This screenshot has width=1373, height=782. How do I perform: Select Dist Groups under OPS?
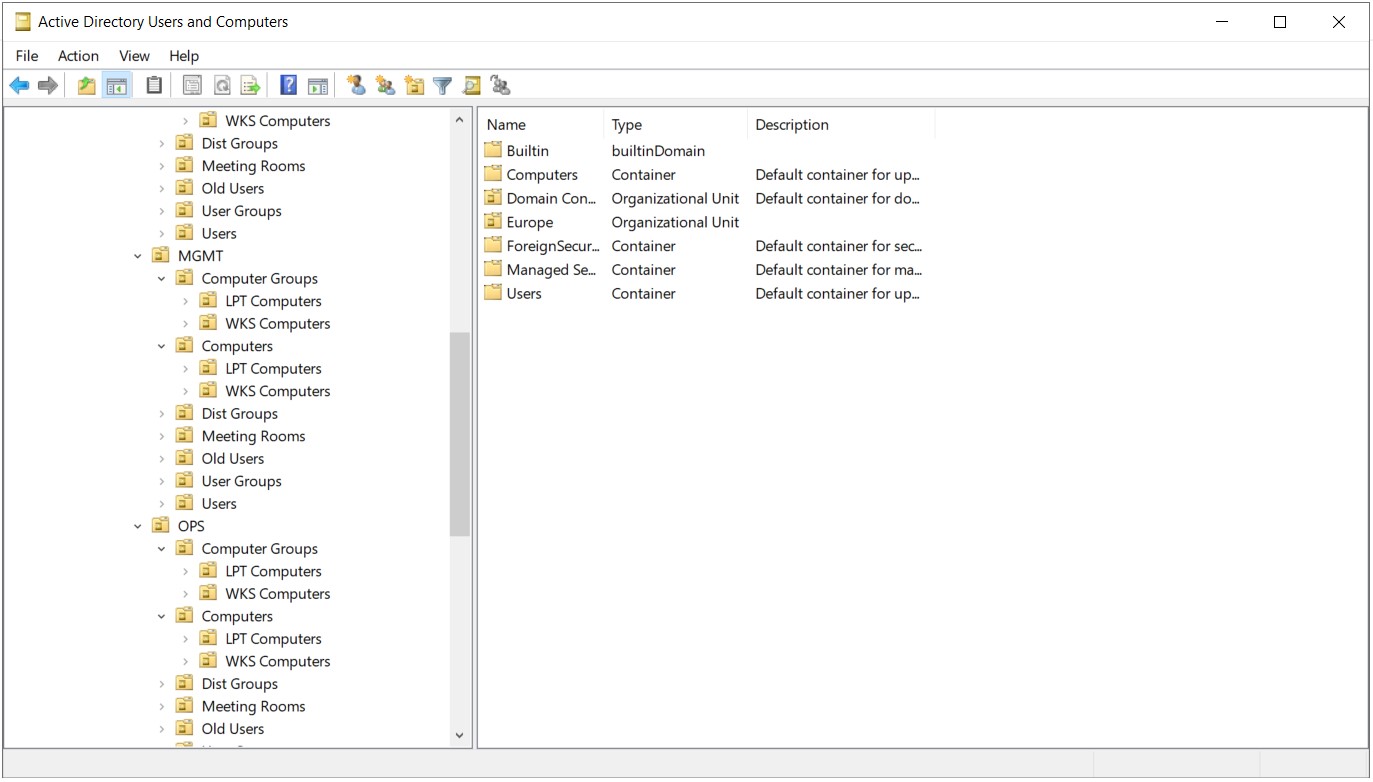[x=240, y=684]
